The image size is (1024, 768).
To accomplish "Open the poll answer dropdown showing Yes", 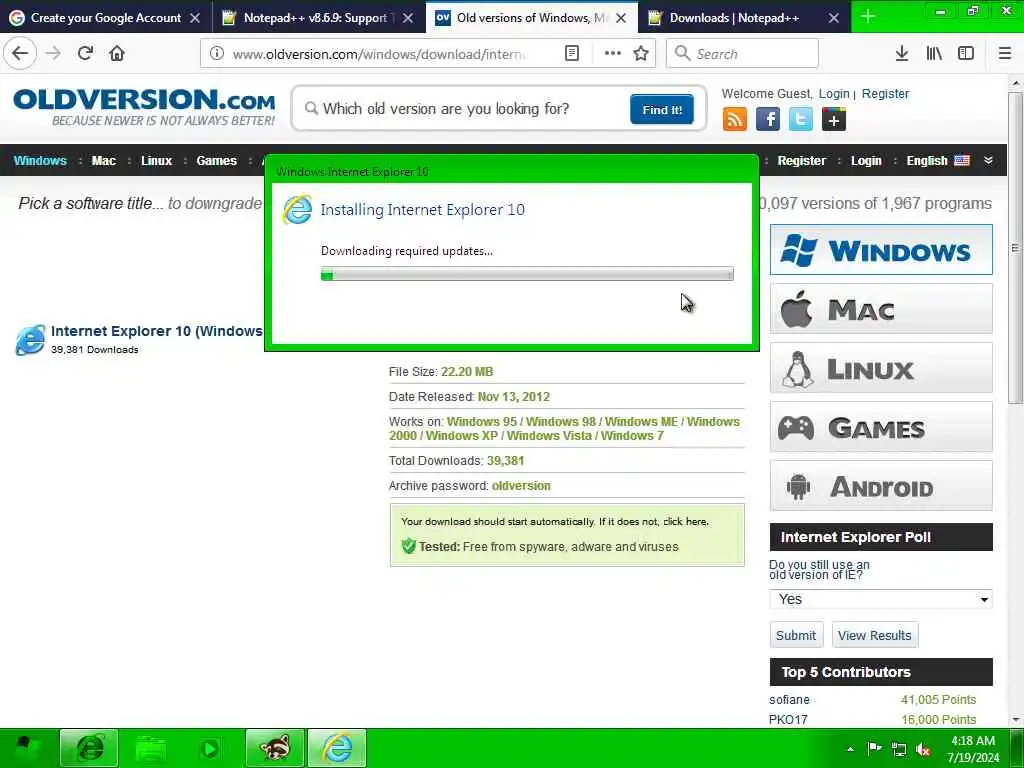I will pos(881,599).
